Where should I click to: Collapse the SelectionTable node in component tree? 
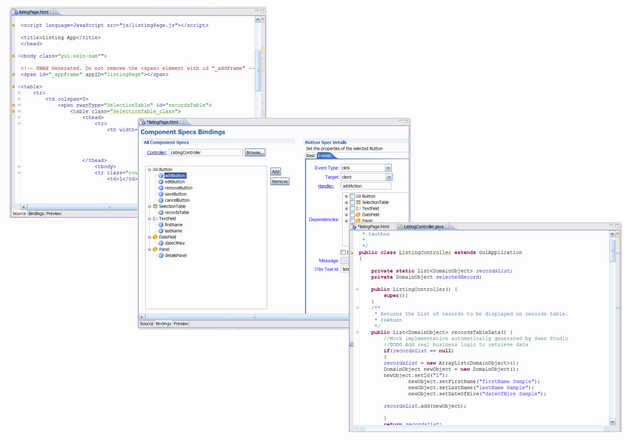[x=149, y=206]
